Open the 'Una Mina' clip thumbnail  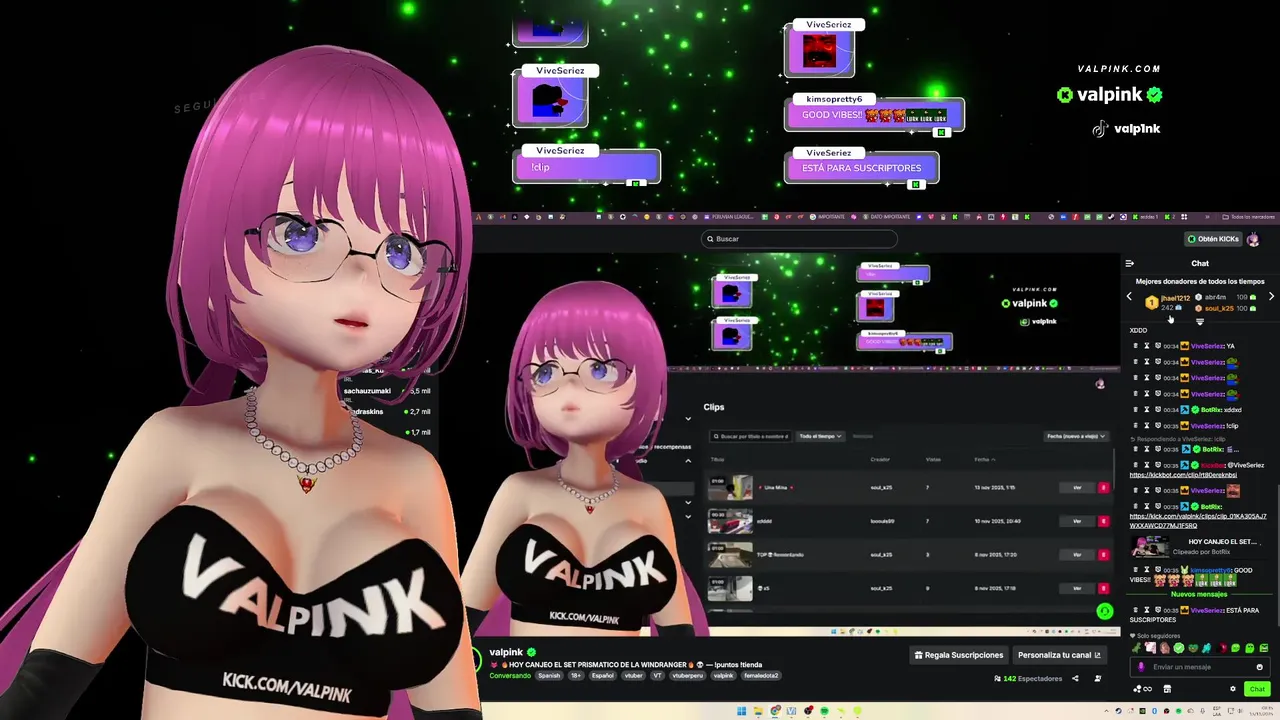click(730, 487)
